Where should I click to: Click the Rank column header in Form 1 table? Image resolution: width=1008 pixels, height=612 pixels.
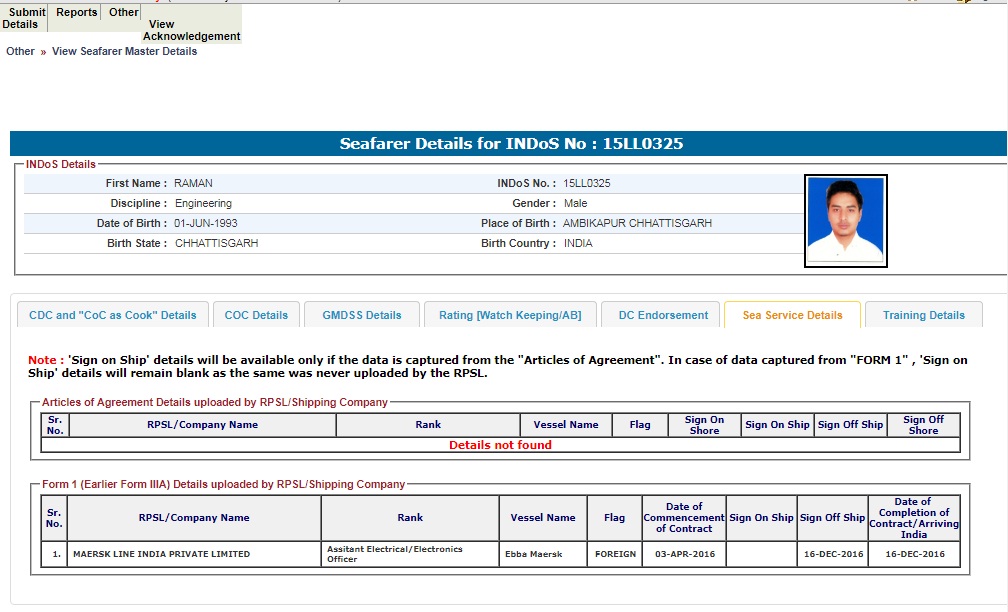(409, 518)
